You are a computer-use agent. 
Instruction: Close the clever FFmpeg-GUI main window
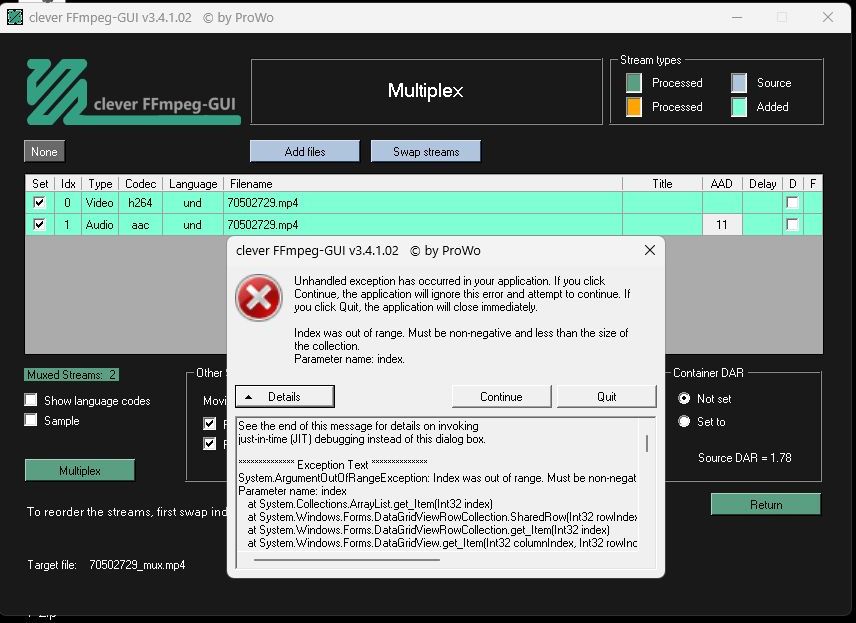(828, 17)
